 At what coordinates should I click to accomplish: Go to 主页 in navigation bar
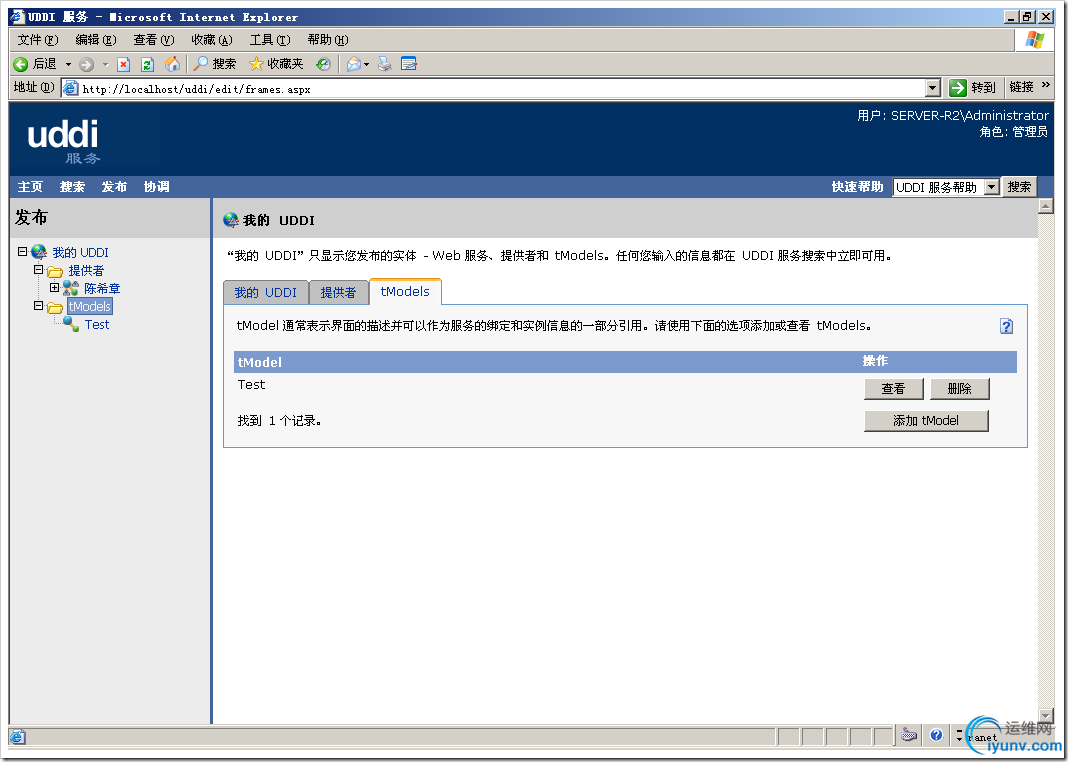click(30, 187)
